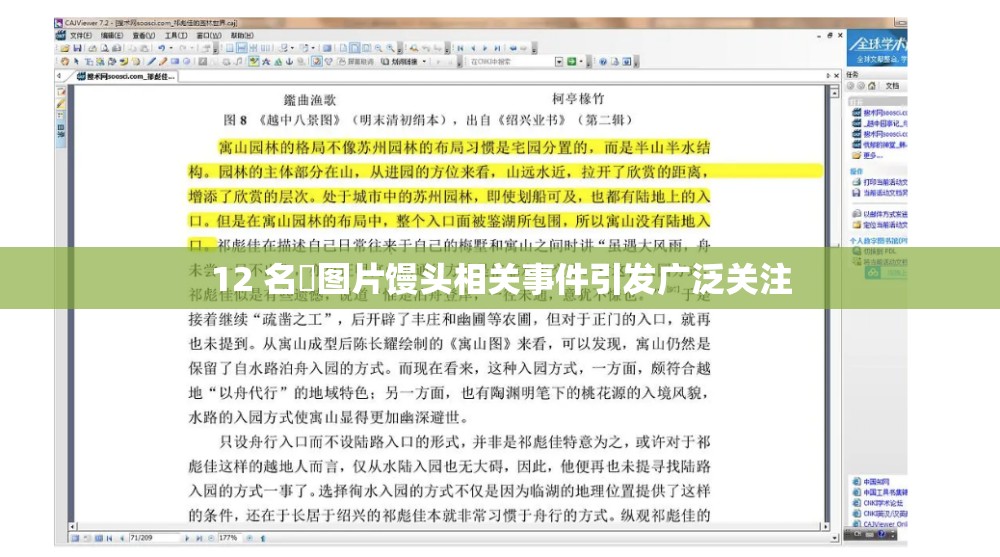
Task: Click horizontal scrollbar right arrow of document
Action: pos(825,526)
